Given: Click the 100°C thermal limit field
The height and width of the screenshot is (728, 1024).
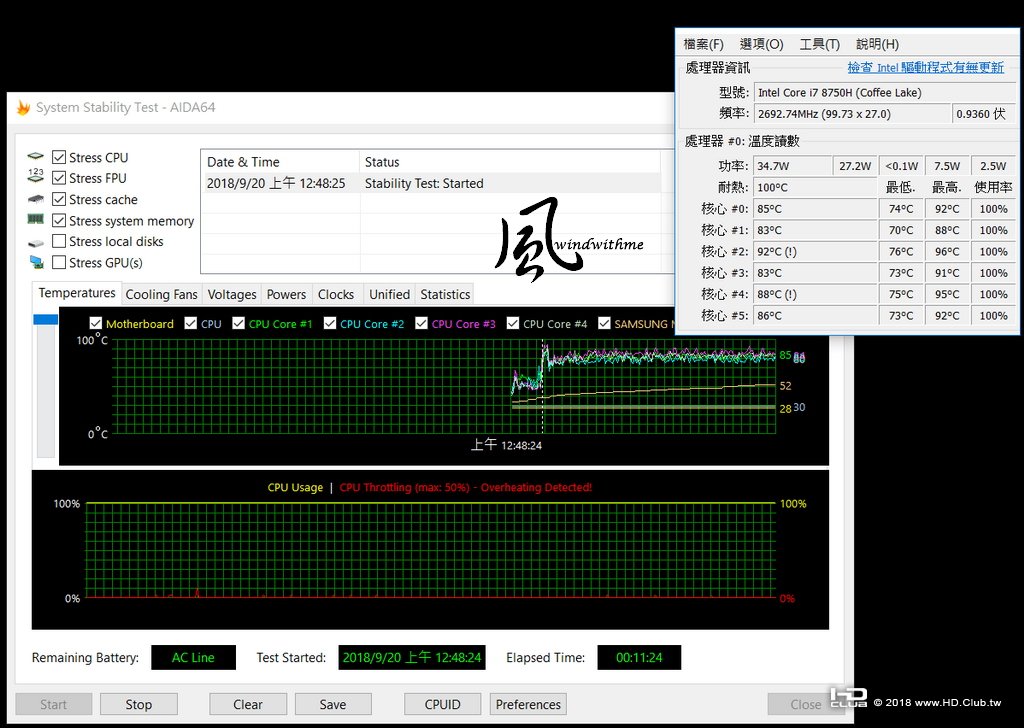Looking at the screenshot, I should pyautogui.click(x=814, y=187).
